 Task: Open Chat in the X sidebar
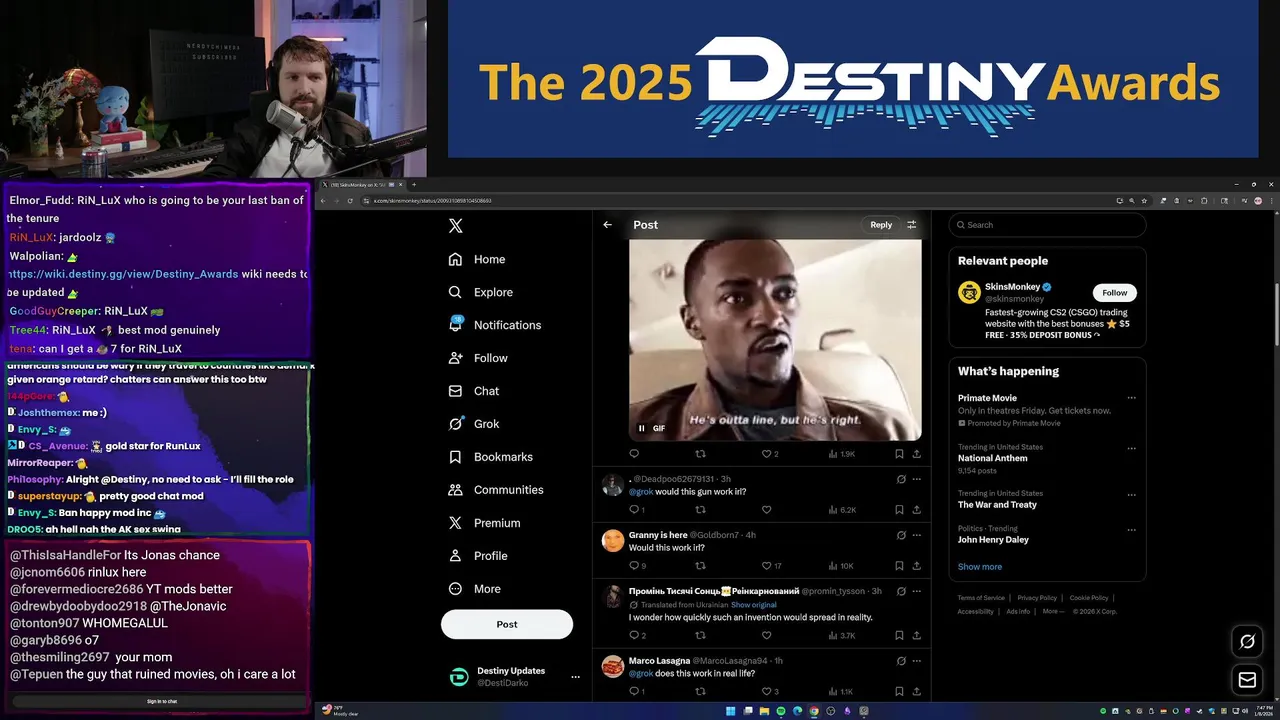point(474,391)
